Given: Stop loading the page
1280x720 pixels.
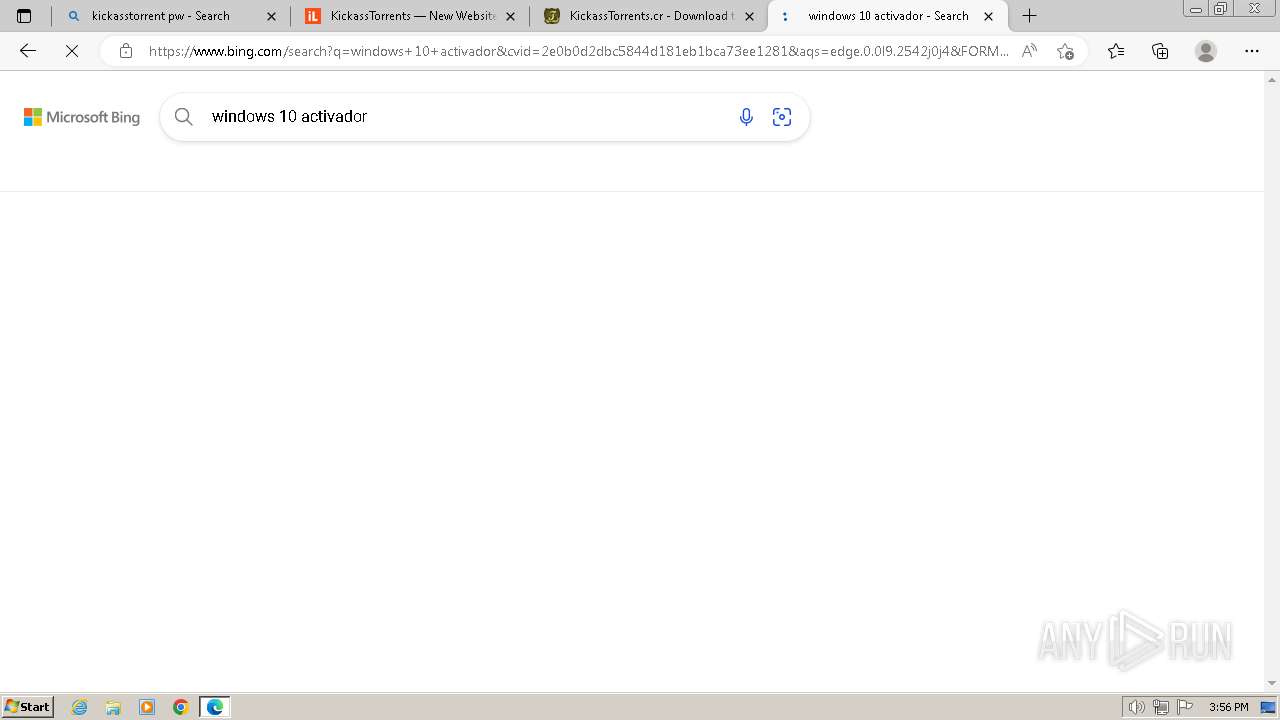Looking at the screenshot, I should pos(72,51).
